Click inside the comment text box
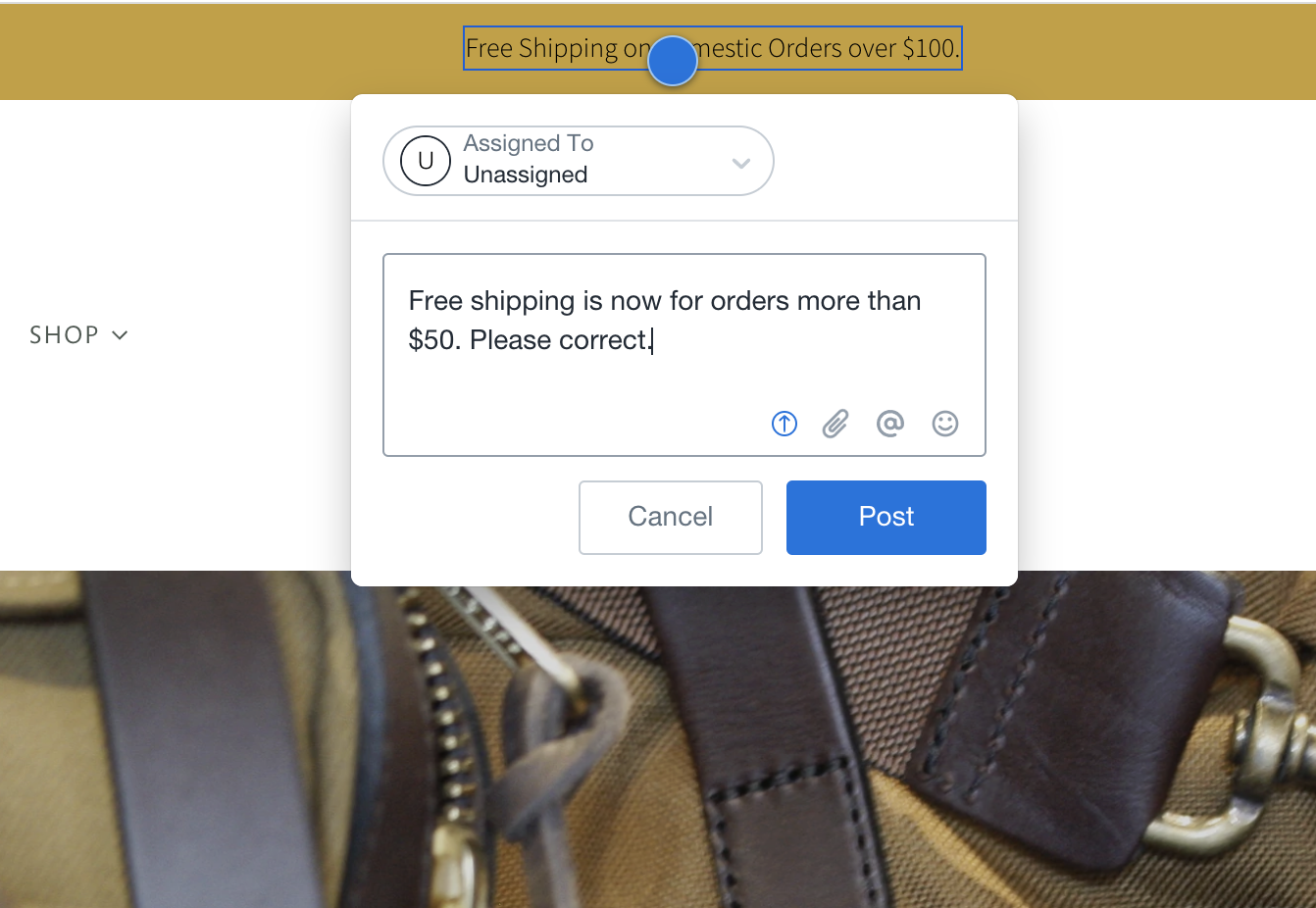 (684, 355)
